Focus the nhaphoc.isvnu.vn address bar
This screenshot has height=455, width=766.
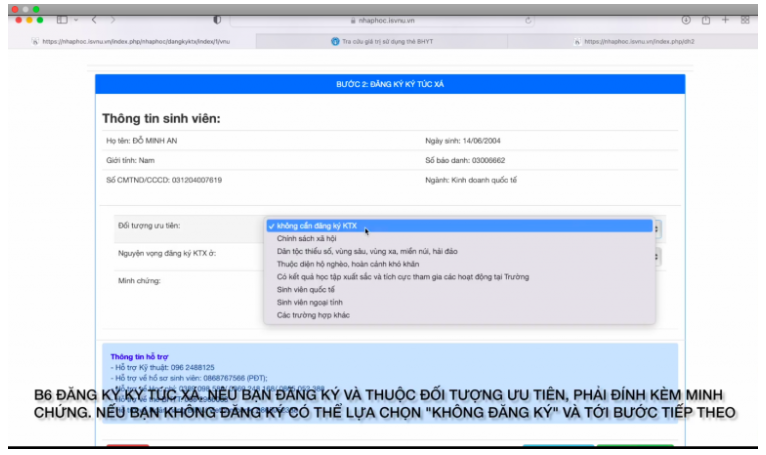382,21
